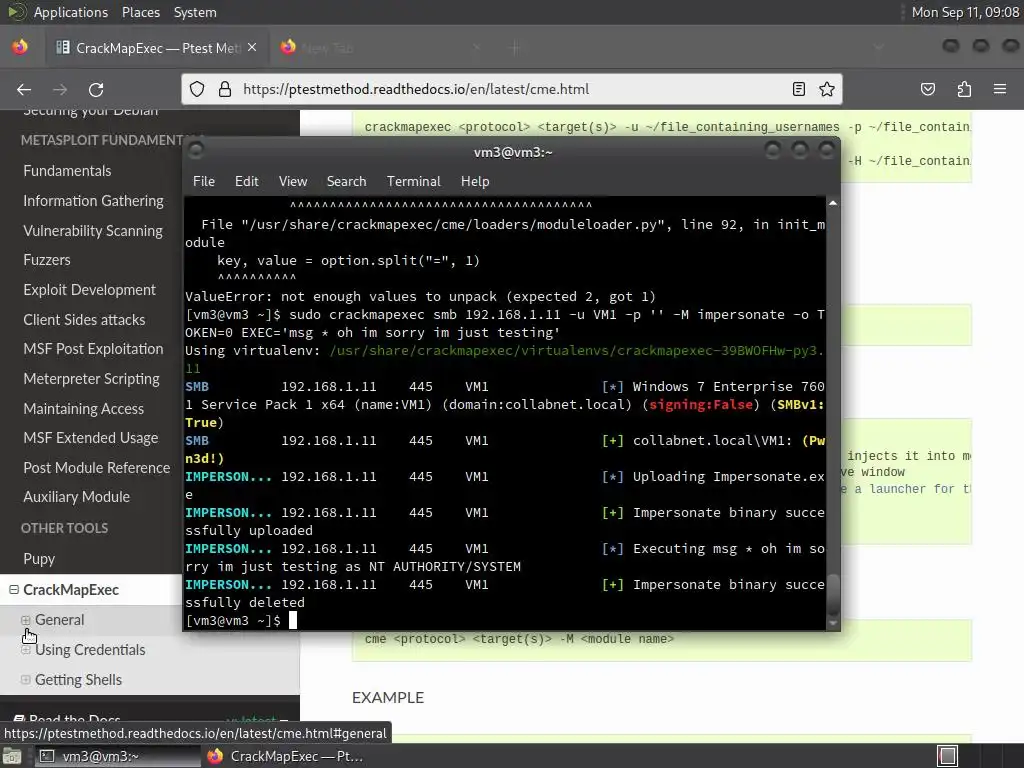
Task: Open the Information Gathering link
Action: [x=93, y=201]
